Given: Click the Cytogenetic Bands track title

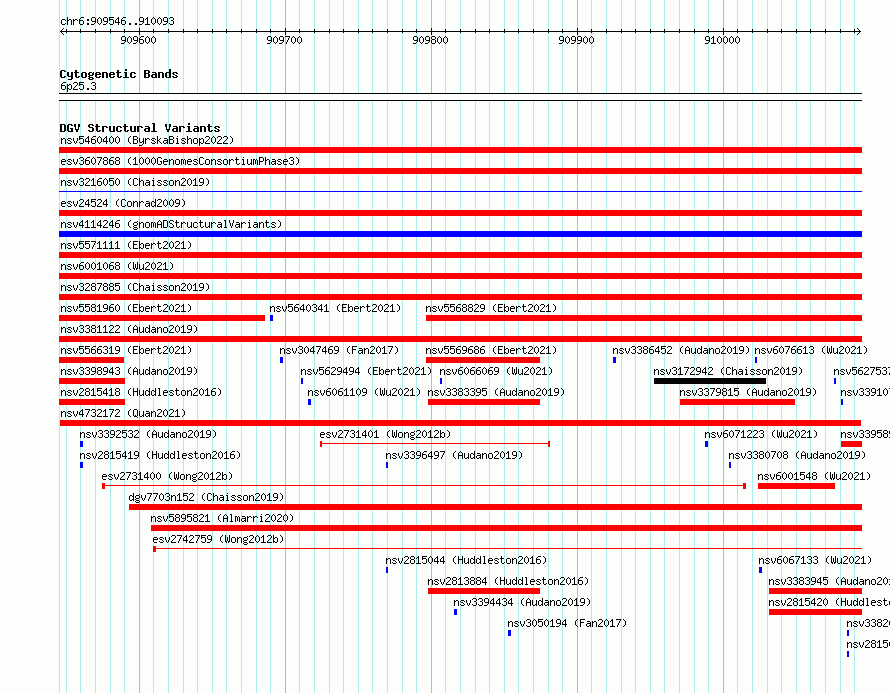Looking at the screenshot, I should pos(119,74).
